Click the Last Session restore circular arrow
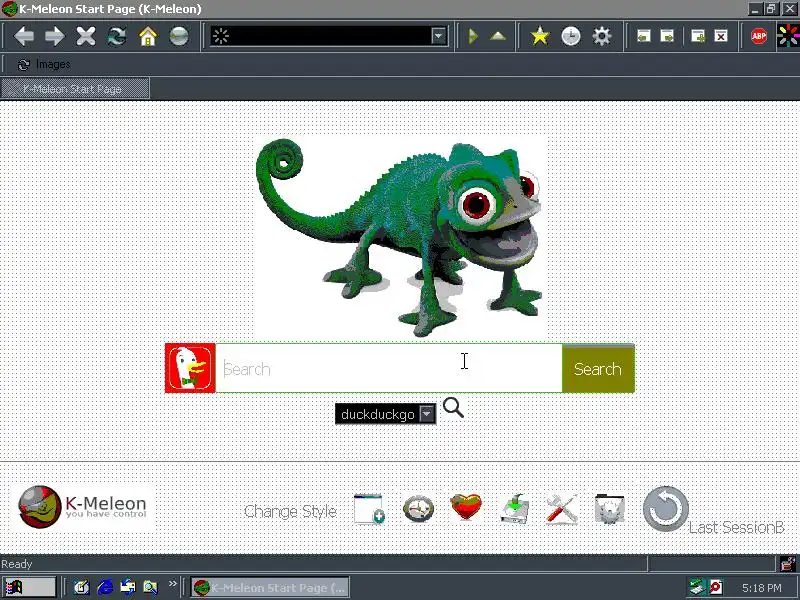 pos(665,509)
